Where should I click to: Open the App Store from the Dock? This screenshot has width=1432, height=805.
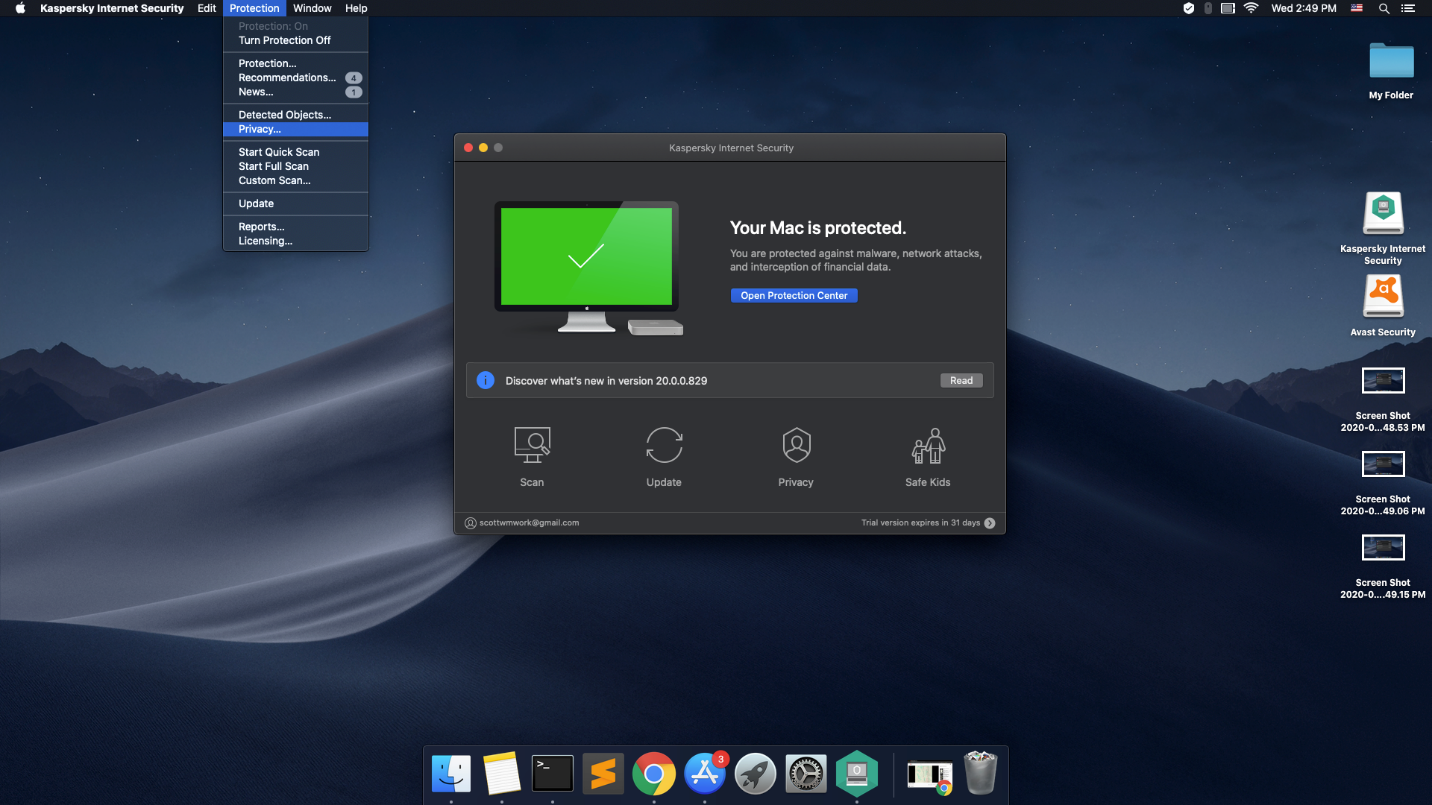705,774
